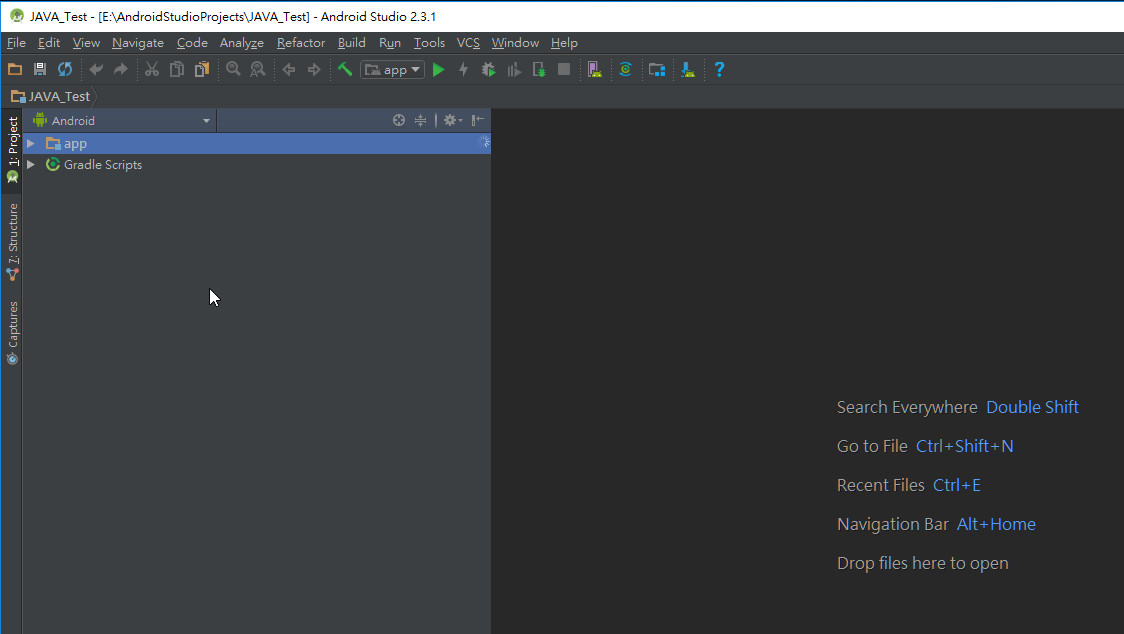1124x634 pixels.
Task: Toggle the Captures side tab
Action: tap(12, 333)
